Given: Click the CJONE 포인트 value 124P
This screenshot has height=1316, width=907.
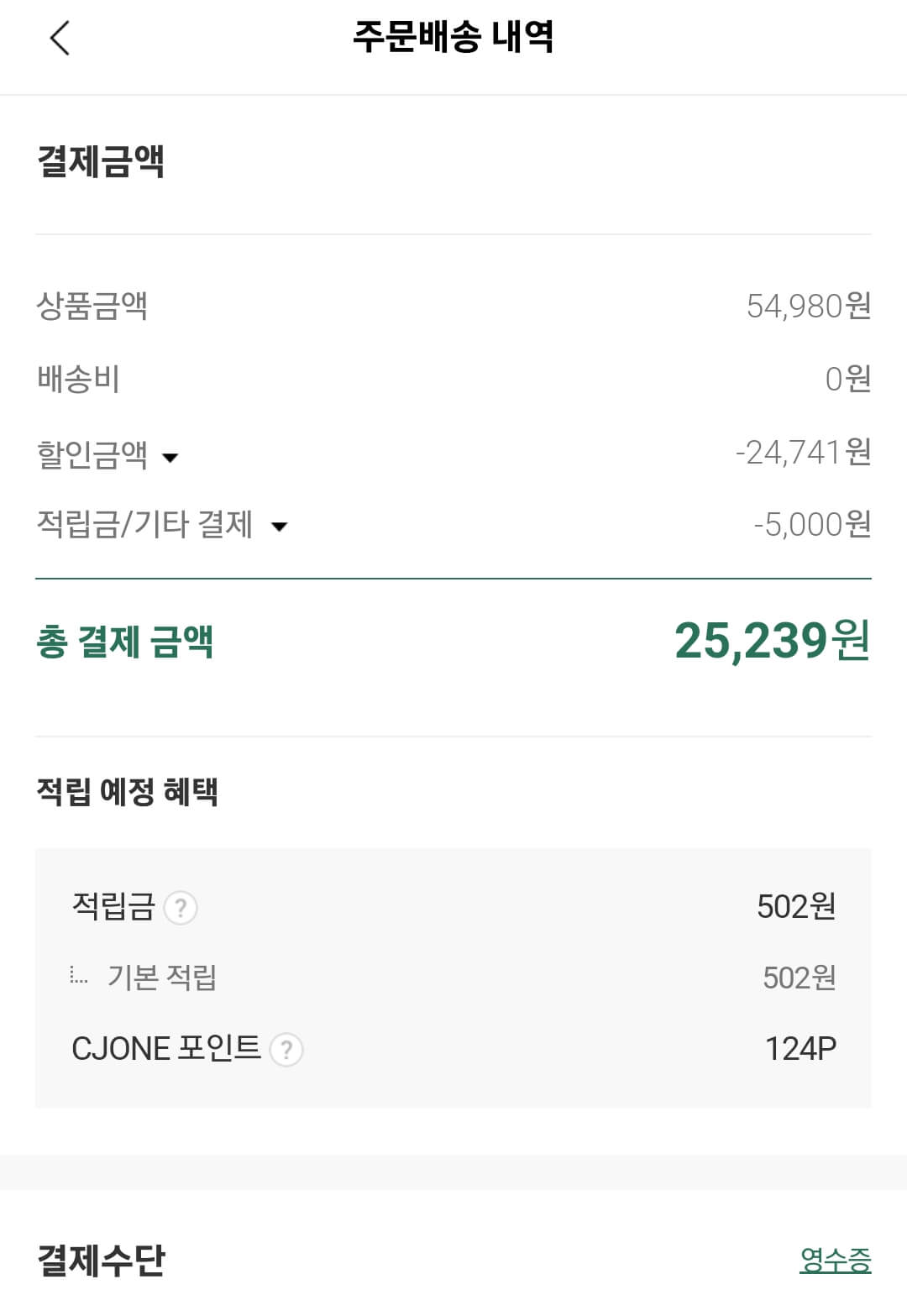Looking at the screenshot, I should click(x=800, y=1049).
